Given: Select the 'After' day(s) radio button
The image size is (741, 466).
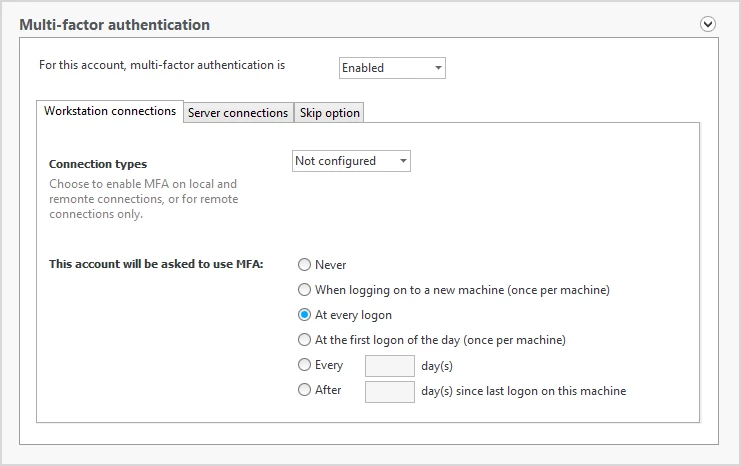Looking at the screenshot, I should coord(305,390).
